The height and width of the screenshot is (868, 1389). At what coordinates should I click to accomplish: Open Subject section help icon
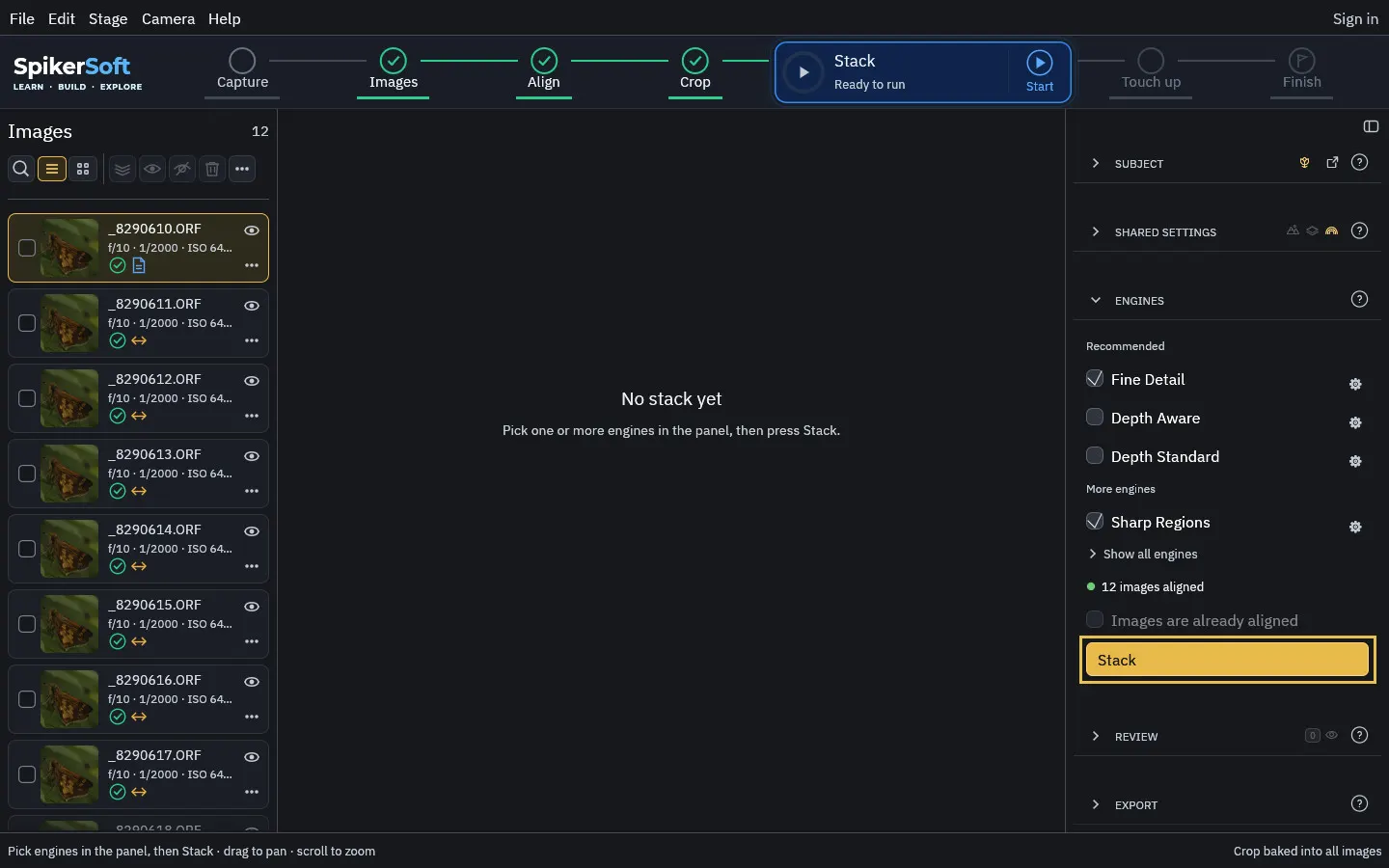[x=1359, y=162]
